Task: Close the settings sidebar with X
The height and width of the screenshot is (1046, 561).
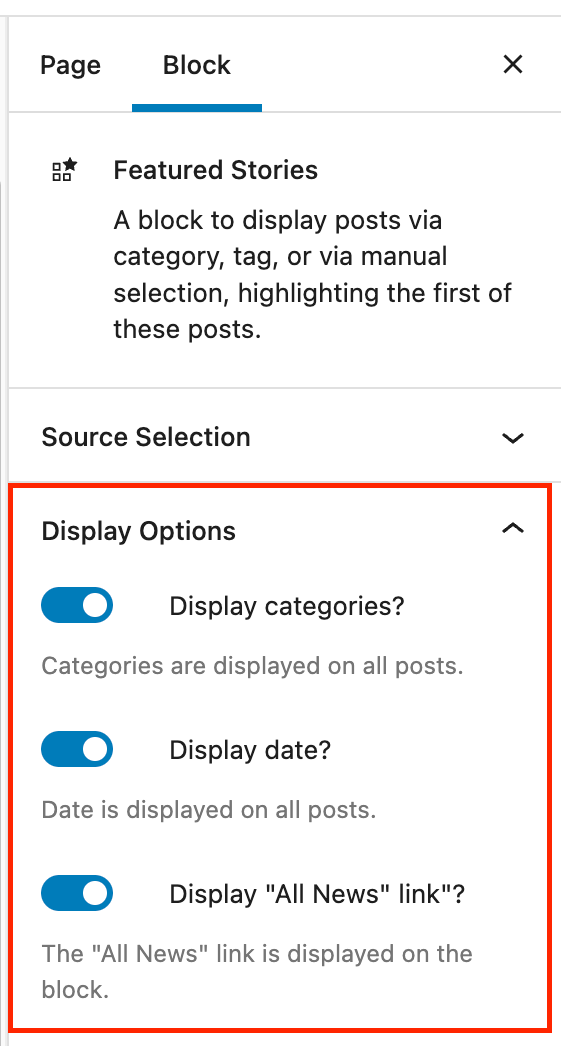Action: (512, 65)
